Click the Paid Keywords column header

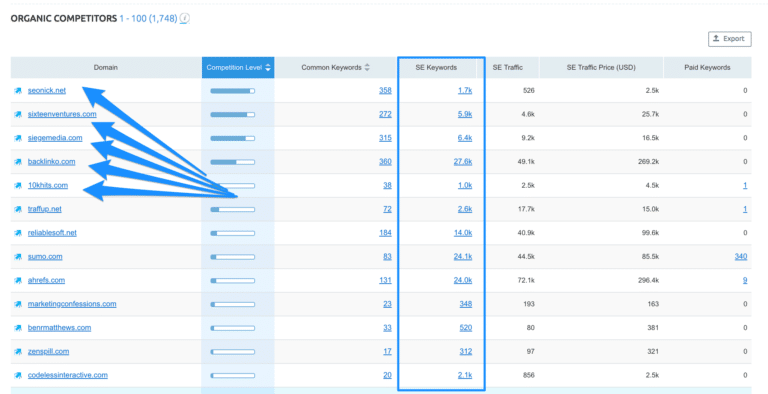point(707,68)
